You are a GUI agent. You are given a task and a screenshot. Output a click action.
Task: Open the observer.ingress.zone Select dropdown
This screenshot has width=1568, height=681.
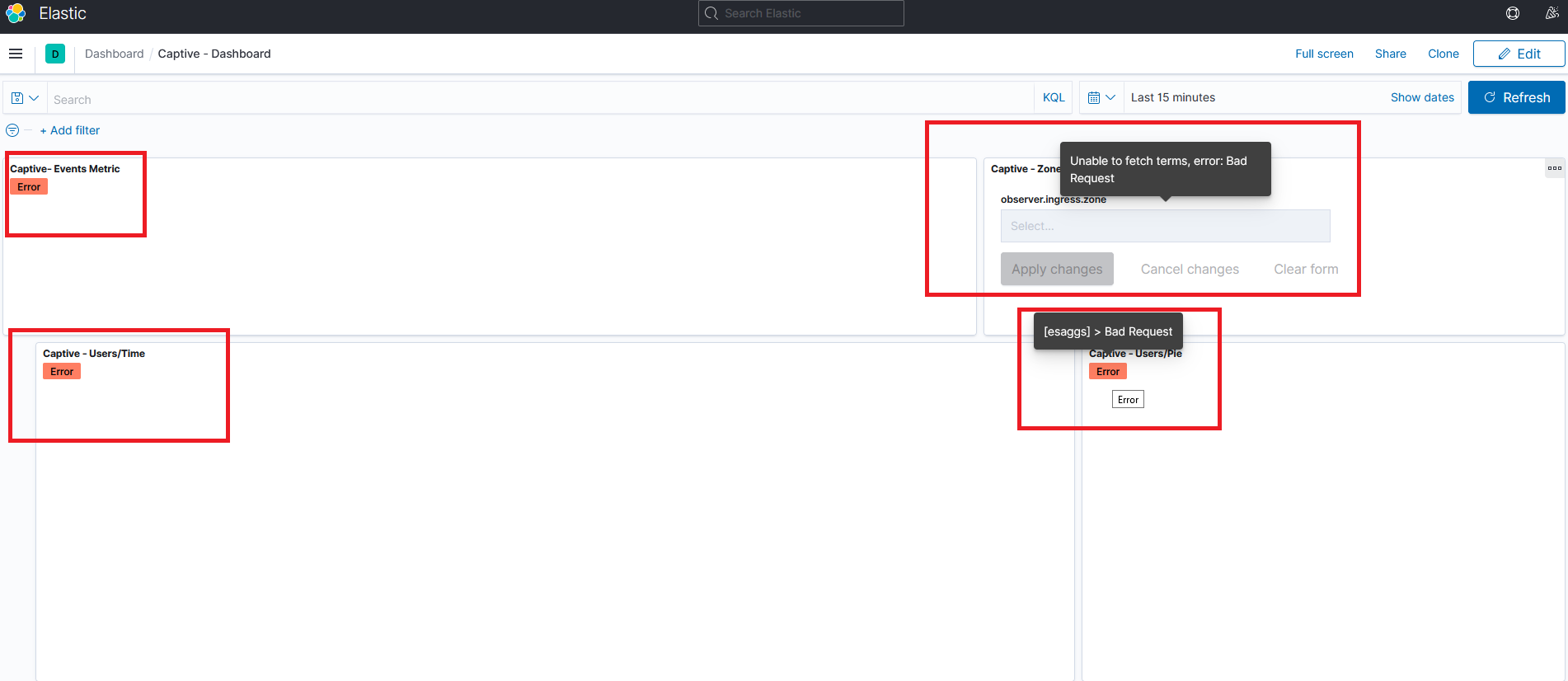pos(1165,226)
